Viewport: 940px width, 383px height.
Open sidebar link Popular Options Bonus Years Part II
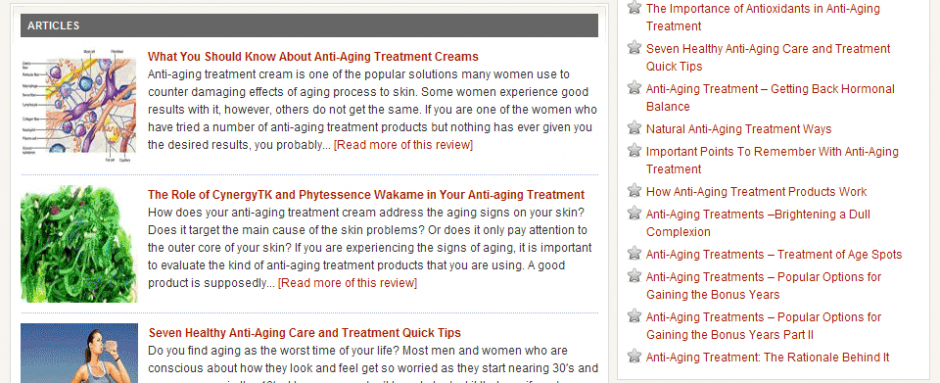coord(763,325)
